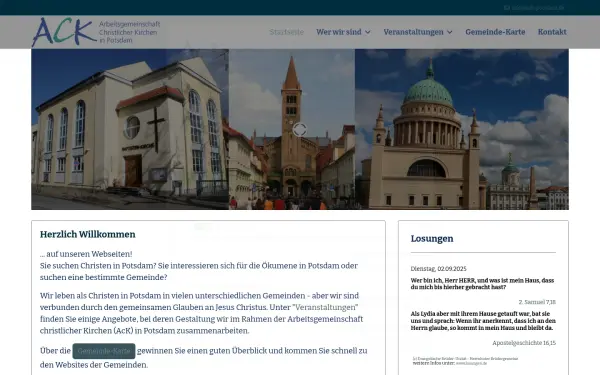This screenshot has height=375, width=600.
Task: Click the Losungen sidebar heading
Action: click(x=432, y=238)
